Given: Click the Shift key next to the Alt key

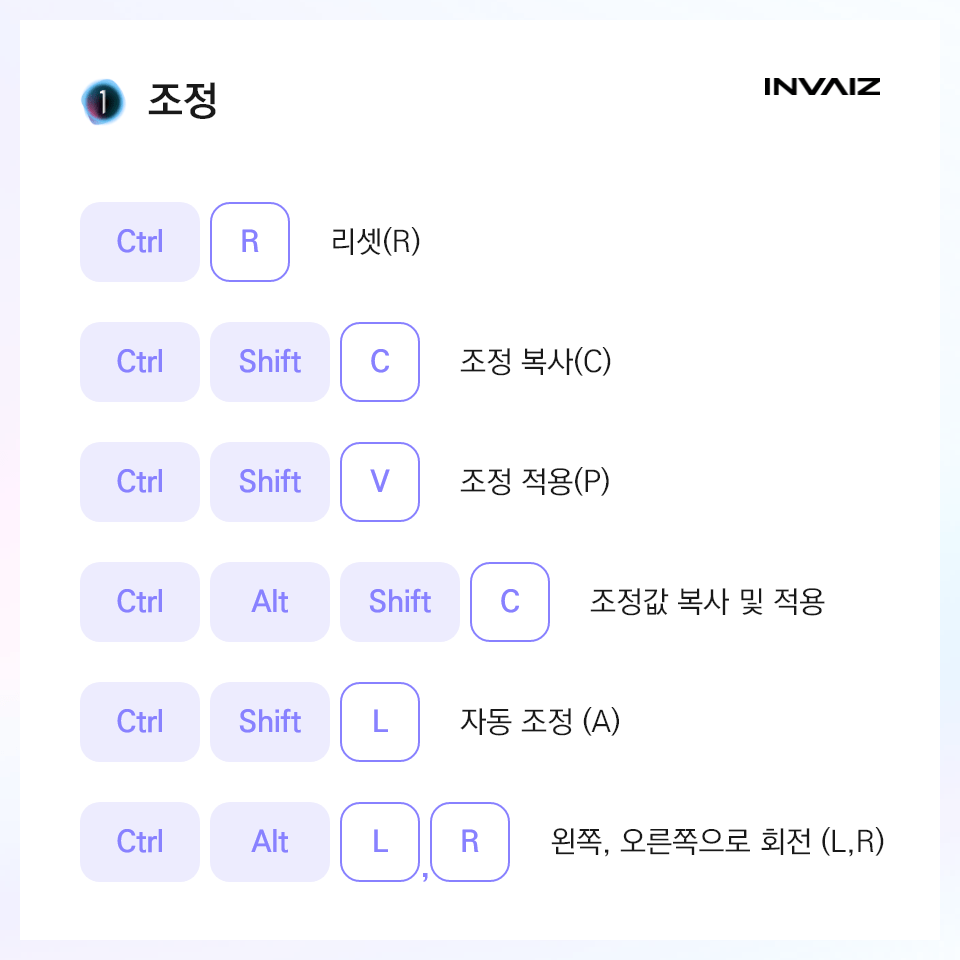Looking at the screenshot, I should click(400, 602).
